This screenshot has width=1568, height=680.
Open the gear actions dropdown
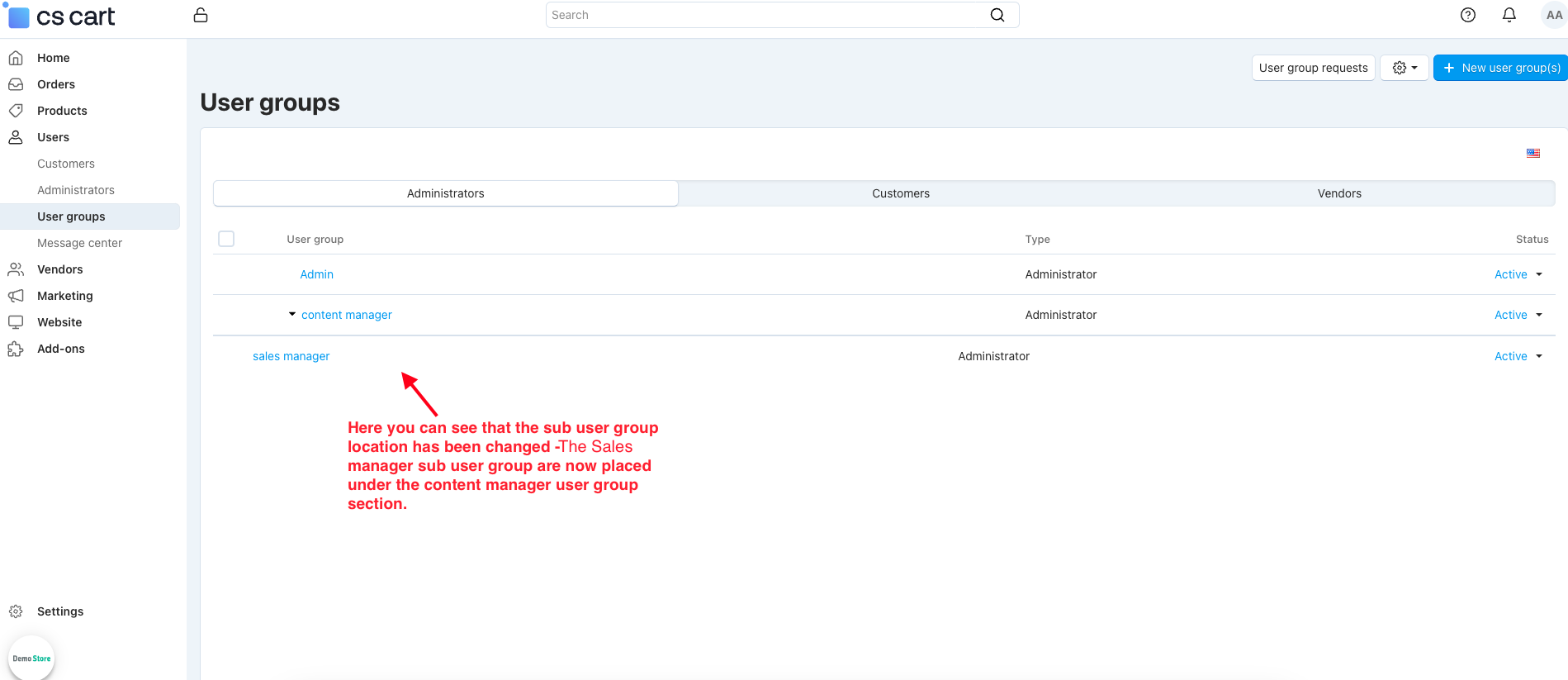pos(1404,68)
